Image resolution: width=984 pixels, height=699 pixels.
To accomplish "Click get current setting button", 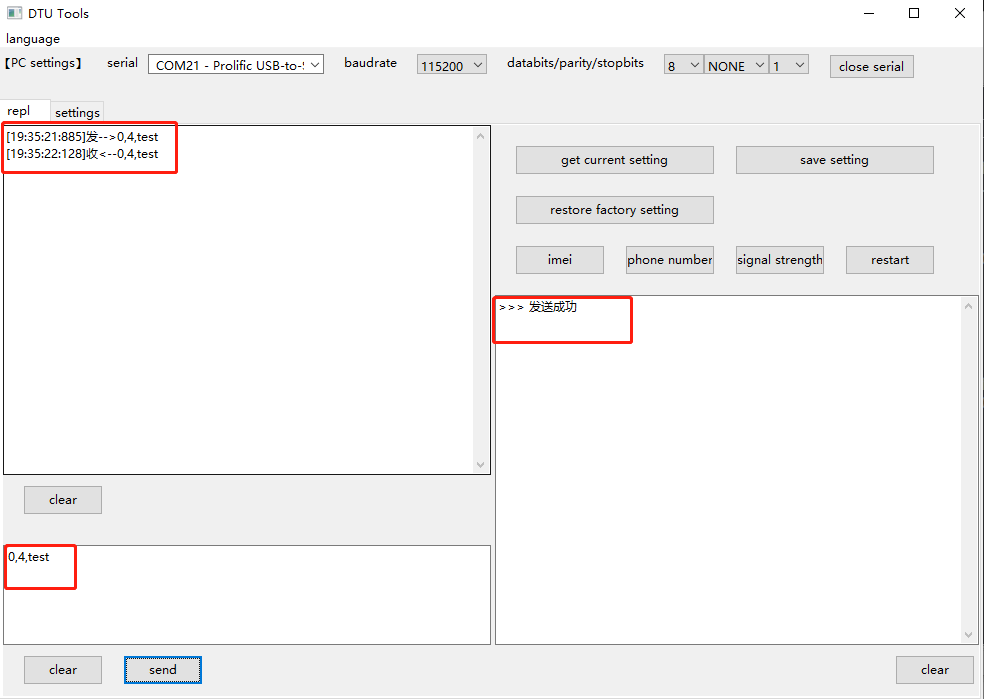I will pos(614,160).
